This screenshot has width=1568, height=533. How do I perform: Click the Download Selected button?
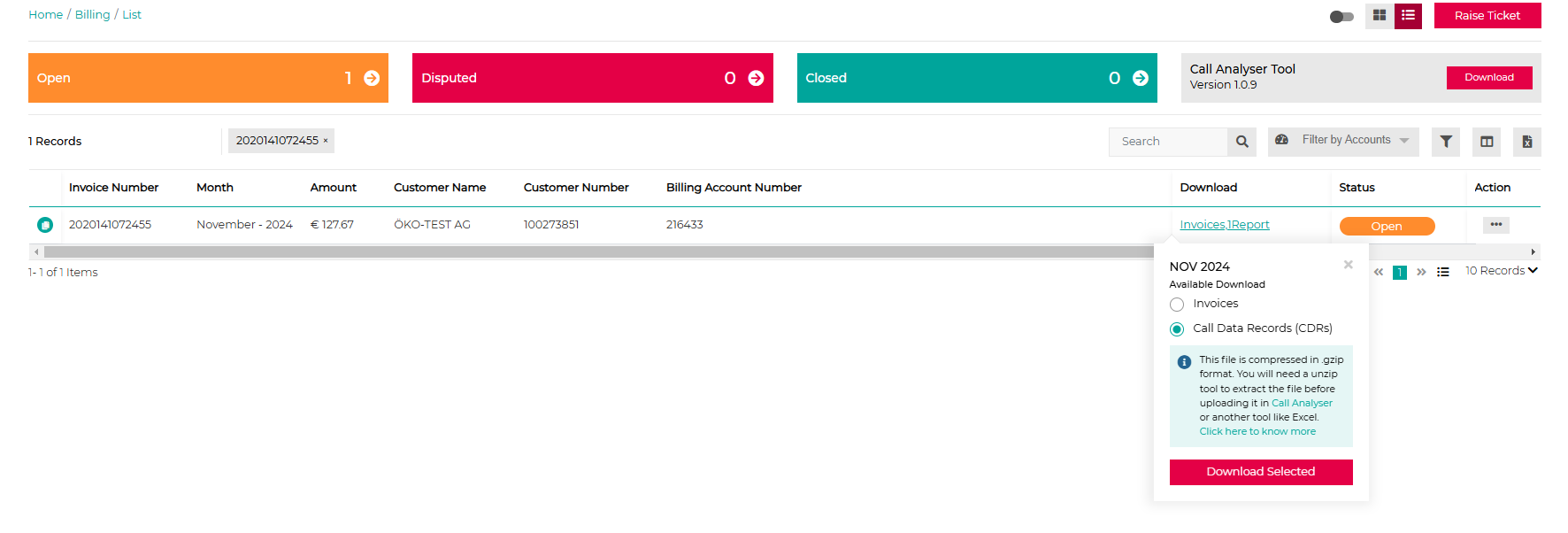click(x=1261, y=472)
